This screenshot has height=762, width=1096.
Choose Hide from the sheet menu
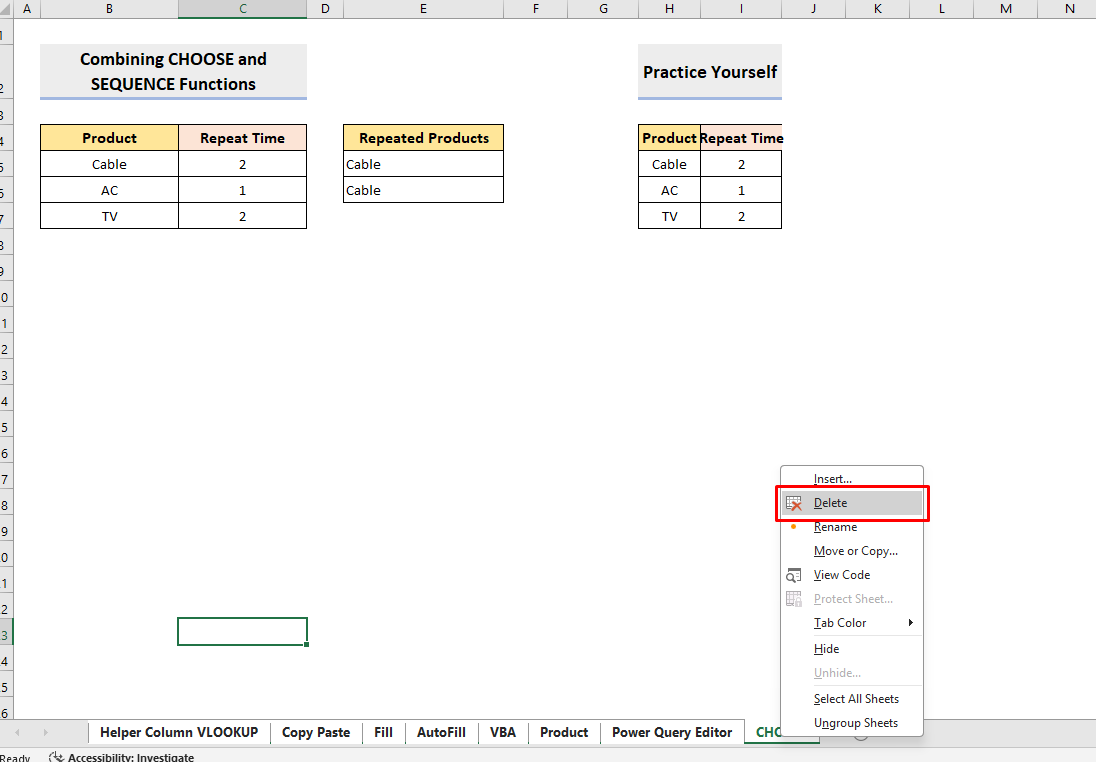[x=826, y=649]
